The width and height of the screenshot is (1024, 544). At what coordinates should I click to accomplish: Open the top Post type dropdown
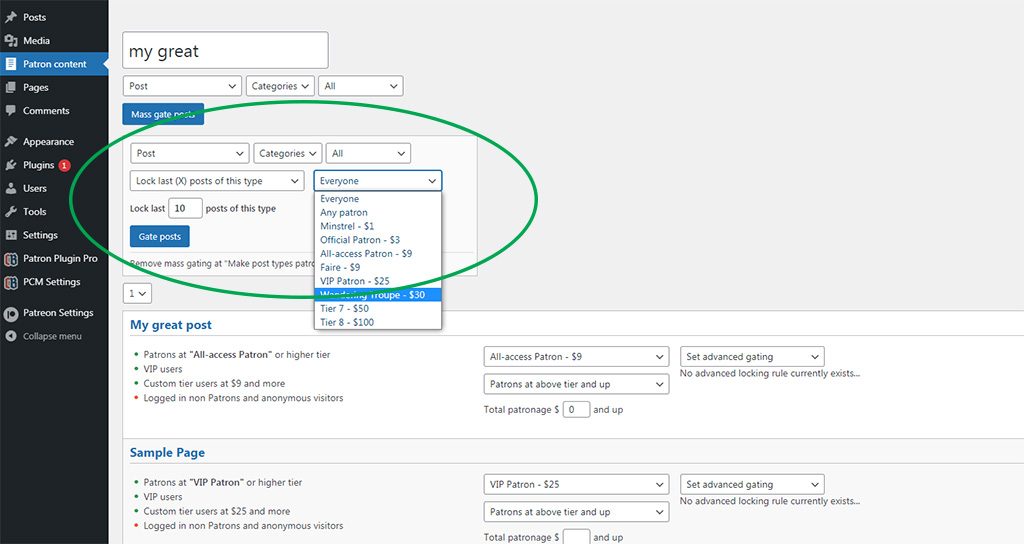click(x=182, y=86)
